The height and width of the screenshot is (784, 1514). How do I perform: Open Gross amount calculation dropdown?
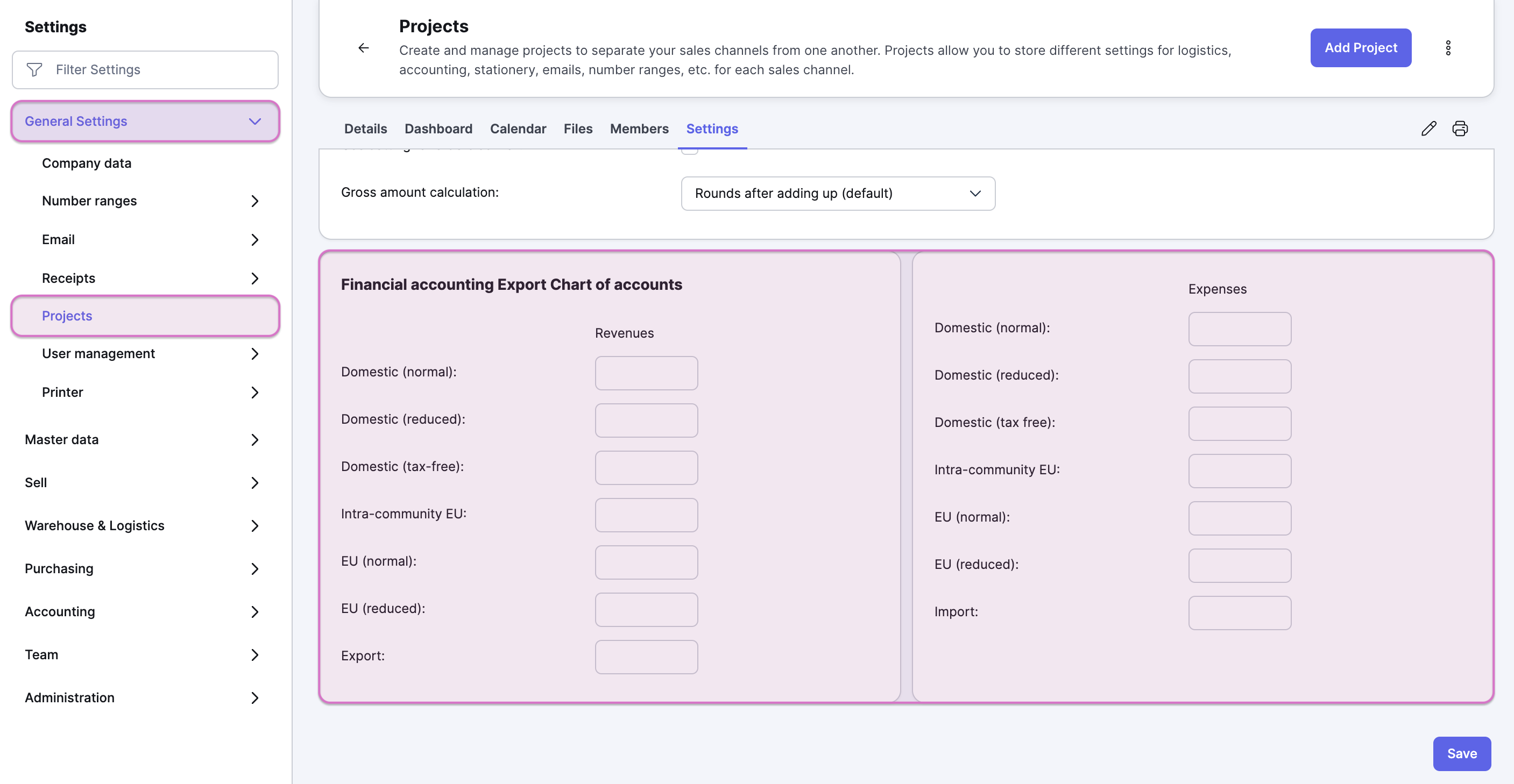click(x=838, y=193)
